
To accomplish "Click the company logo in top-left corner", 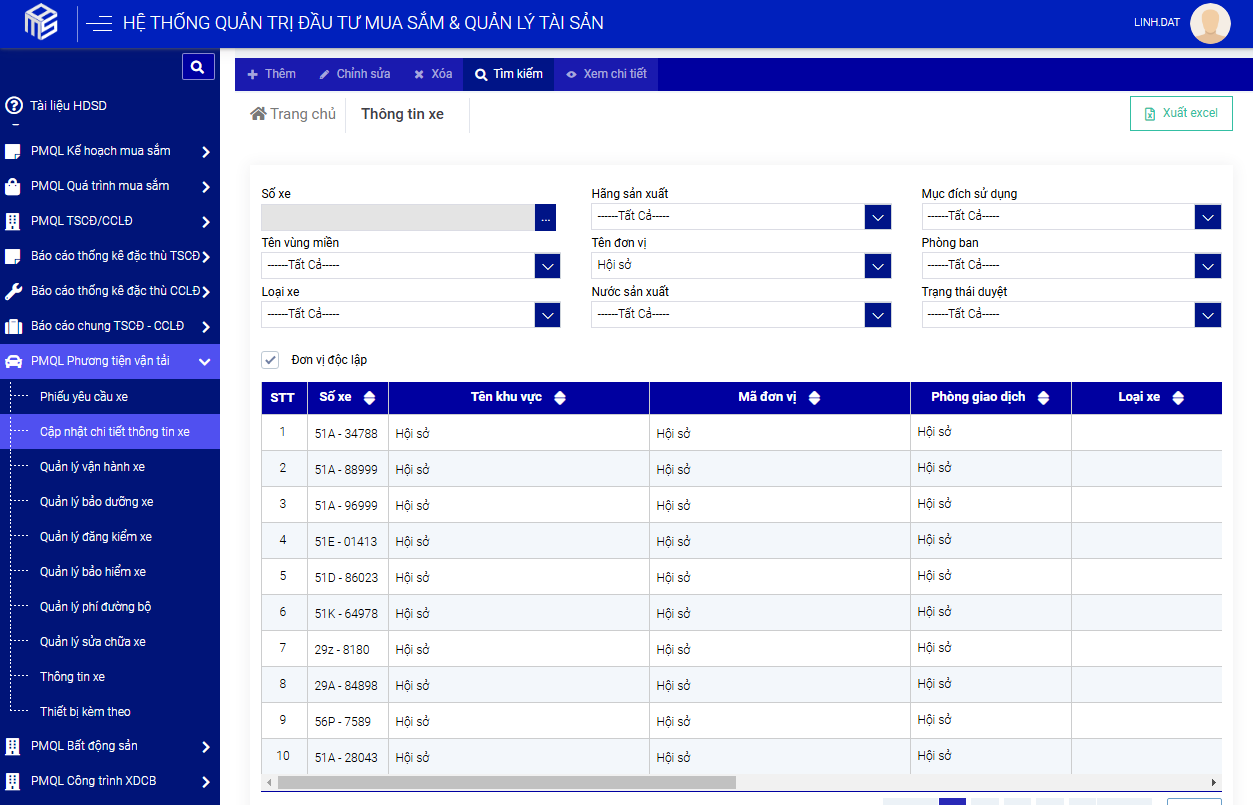I will tap(41, 22).
